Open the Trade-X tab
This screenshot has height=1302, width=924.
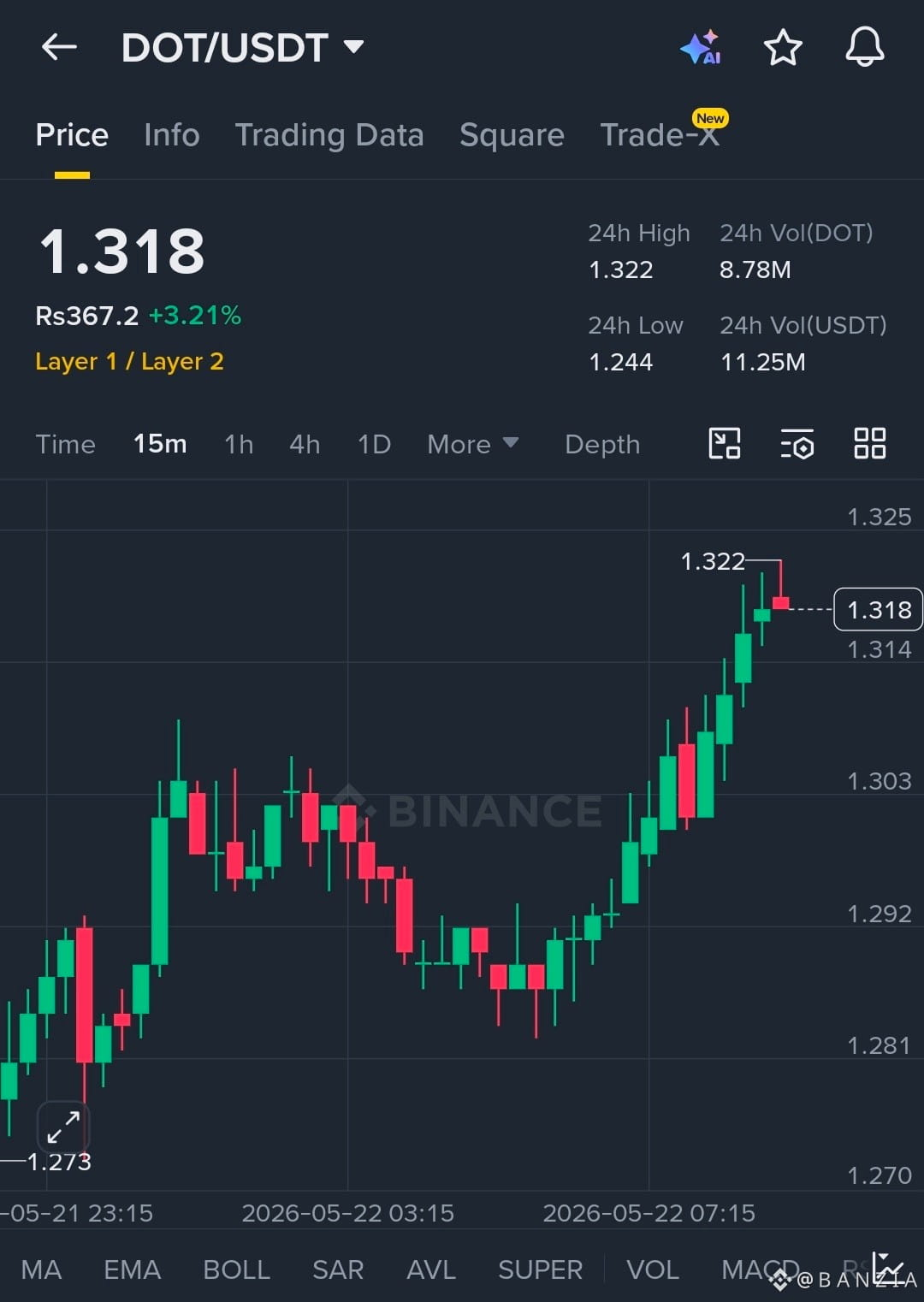tap(660, 135)
